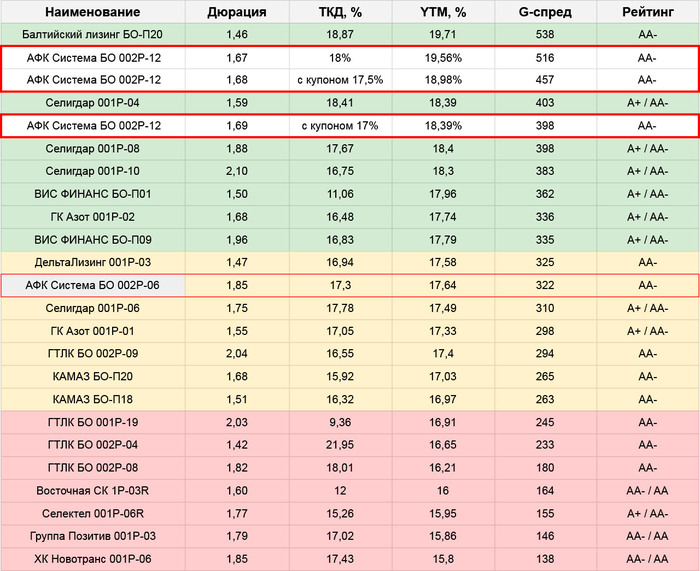
Task: Select the G-спред value 538
Action: coord(545,34)
